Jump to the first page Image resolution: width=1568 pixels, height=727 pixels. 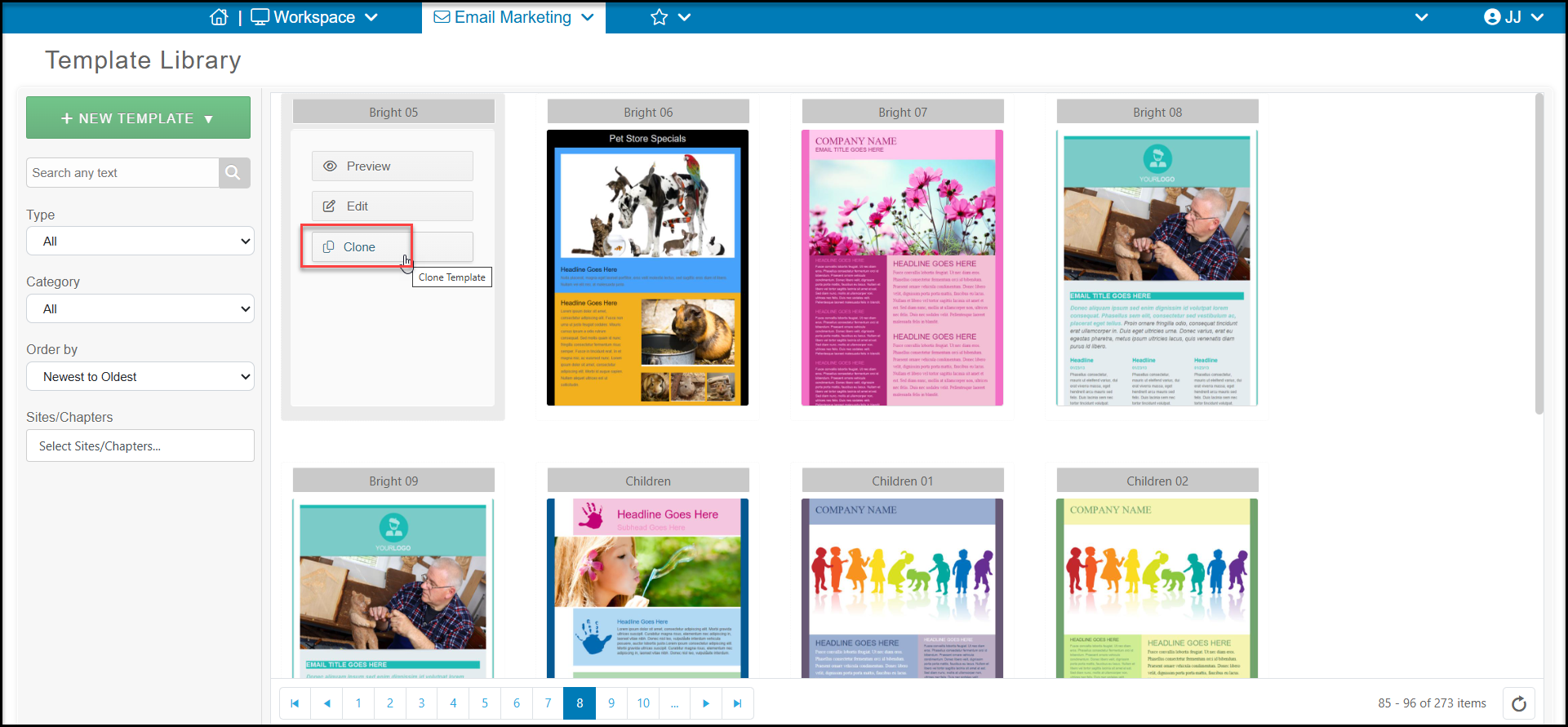click(x=295, y=703)
